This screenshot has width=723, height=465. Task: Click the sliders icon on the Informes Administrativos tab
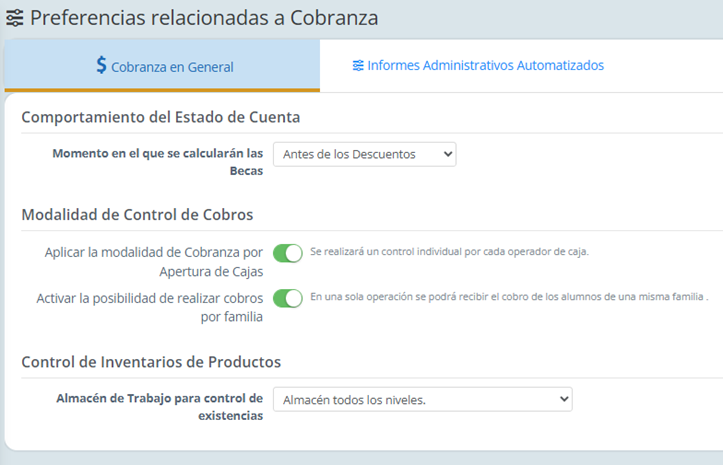pos(357,66)
